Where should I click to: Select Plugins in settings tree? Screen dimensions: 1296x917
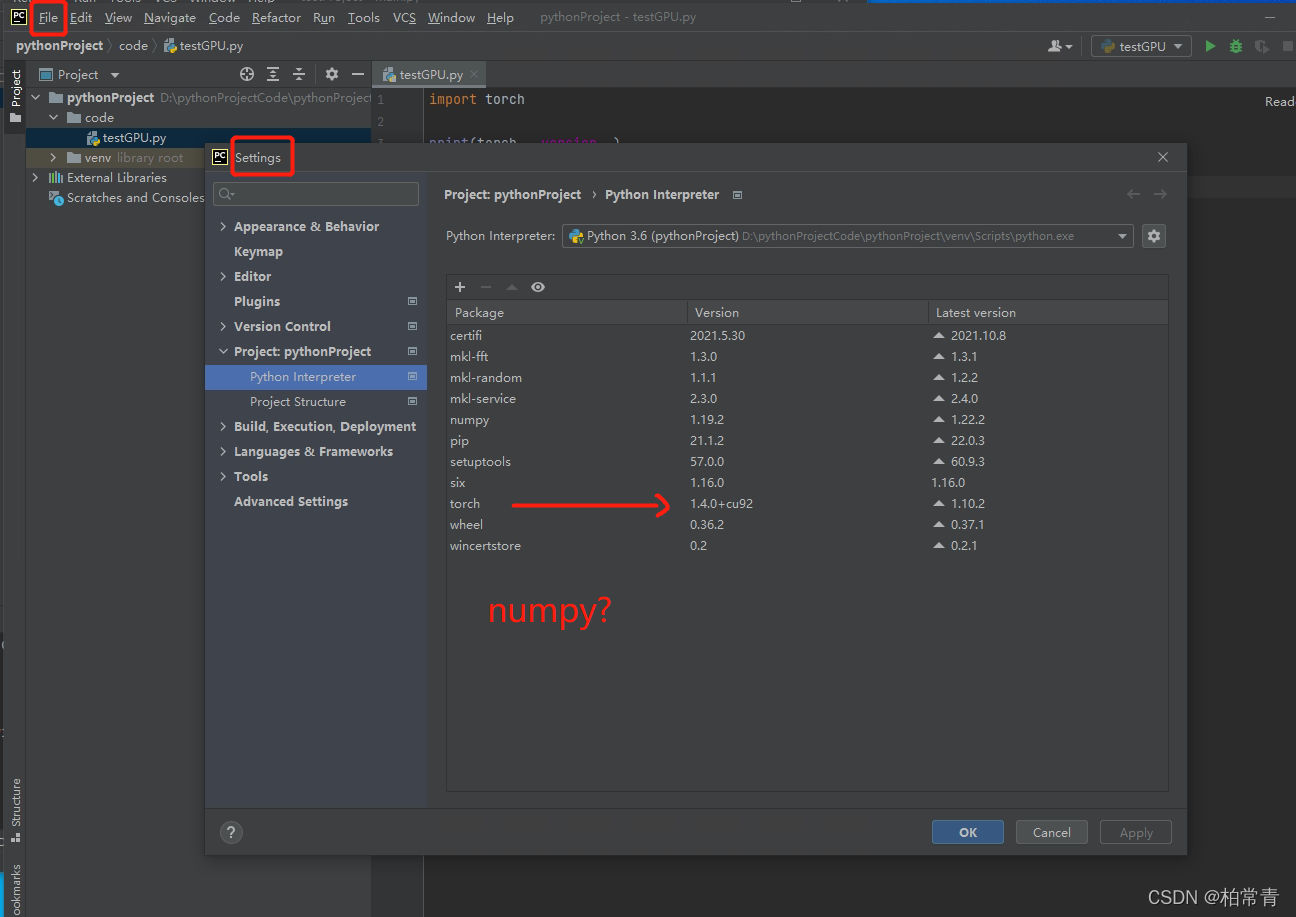257,302
